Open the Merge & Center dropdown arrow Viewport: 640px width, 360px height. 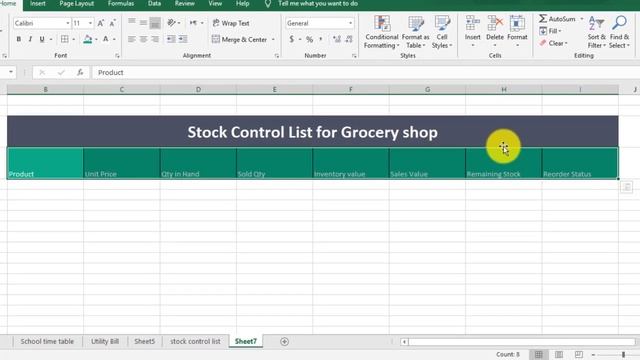[x=273, y=40]
